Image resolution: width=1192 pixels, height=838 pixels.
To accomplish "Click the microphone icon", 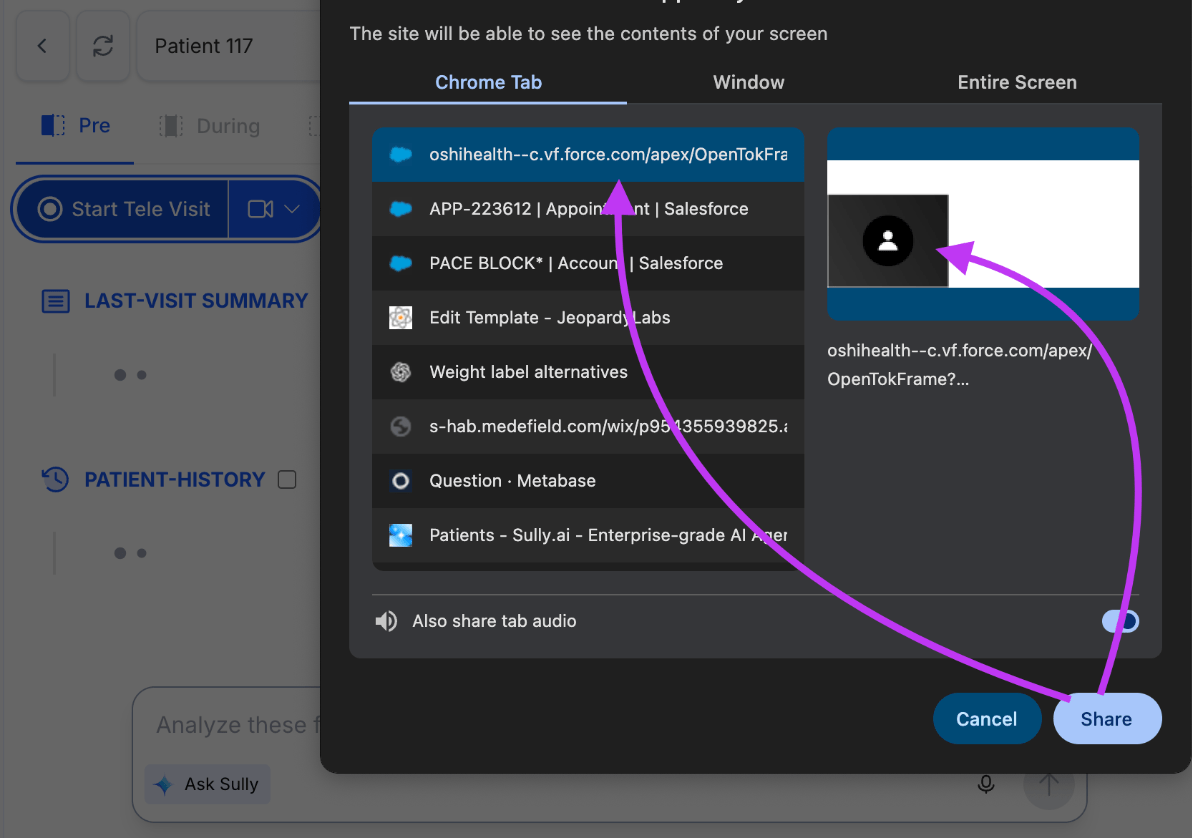I will [x=986, y=784].
